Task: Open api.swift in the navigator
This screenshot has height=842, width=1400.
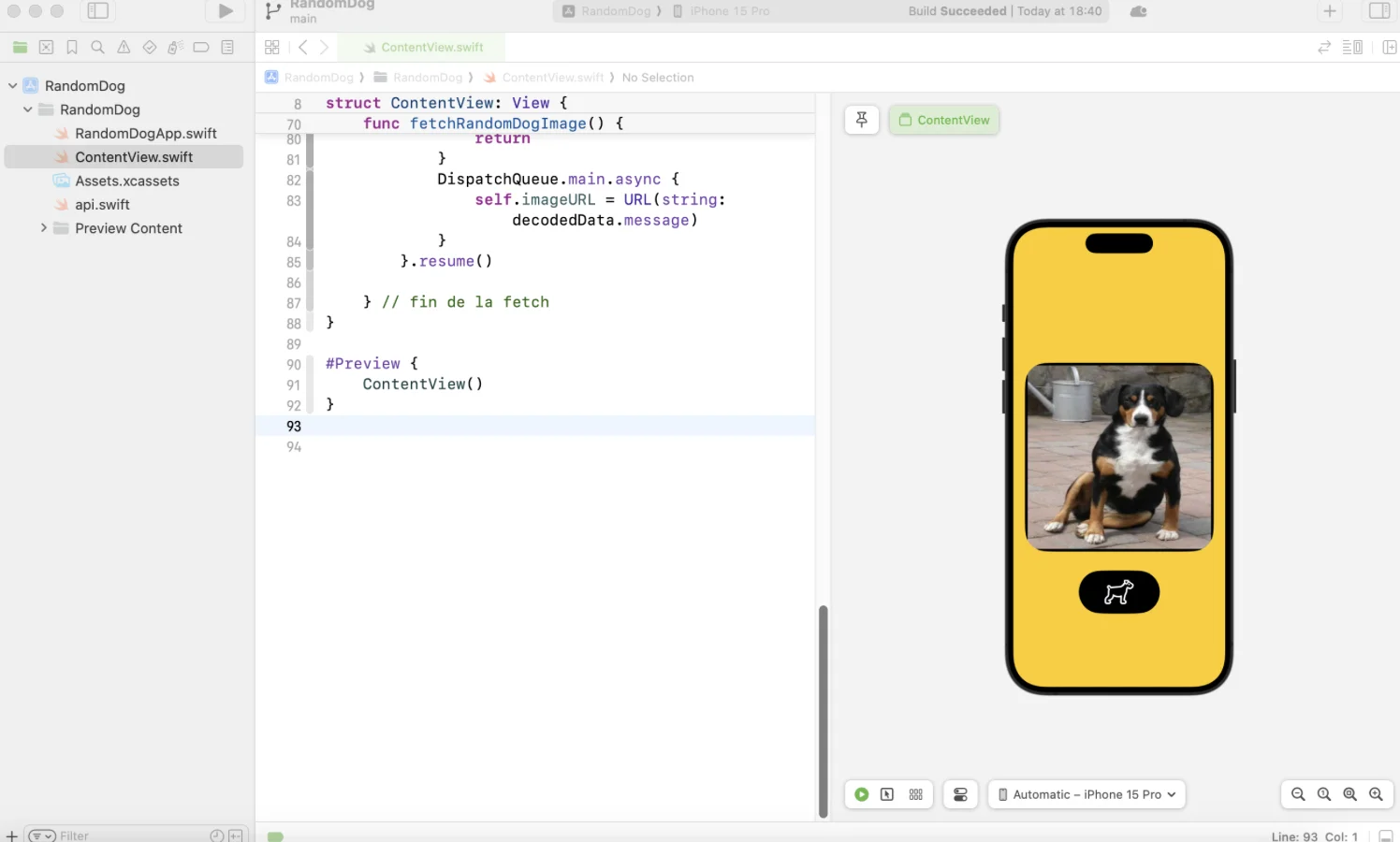Action: pos(102,205)
